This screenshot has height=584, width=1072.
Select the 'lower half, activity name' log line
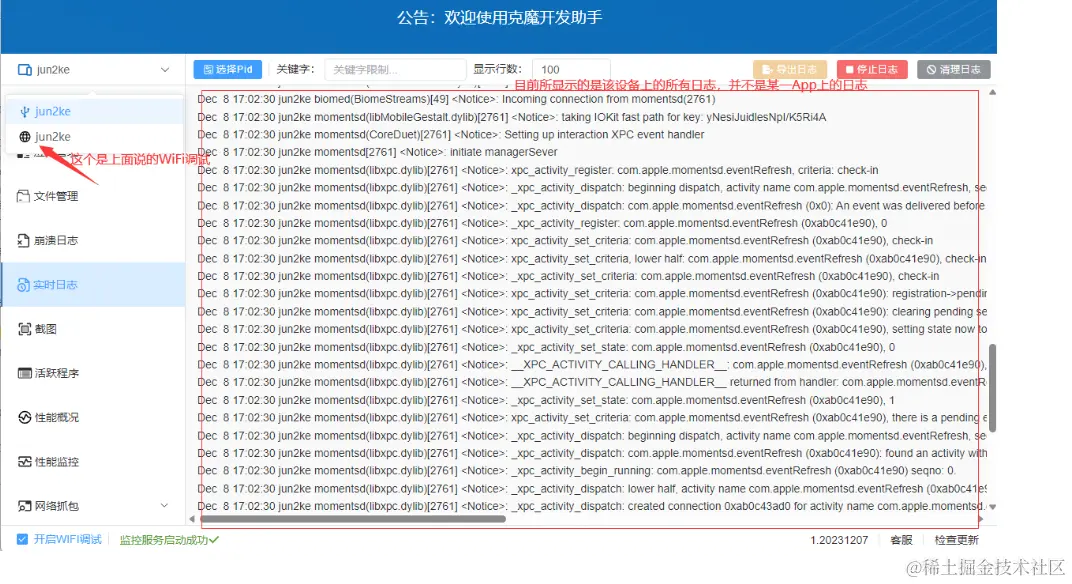[x=591, y=489]
